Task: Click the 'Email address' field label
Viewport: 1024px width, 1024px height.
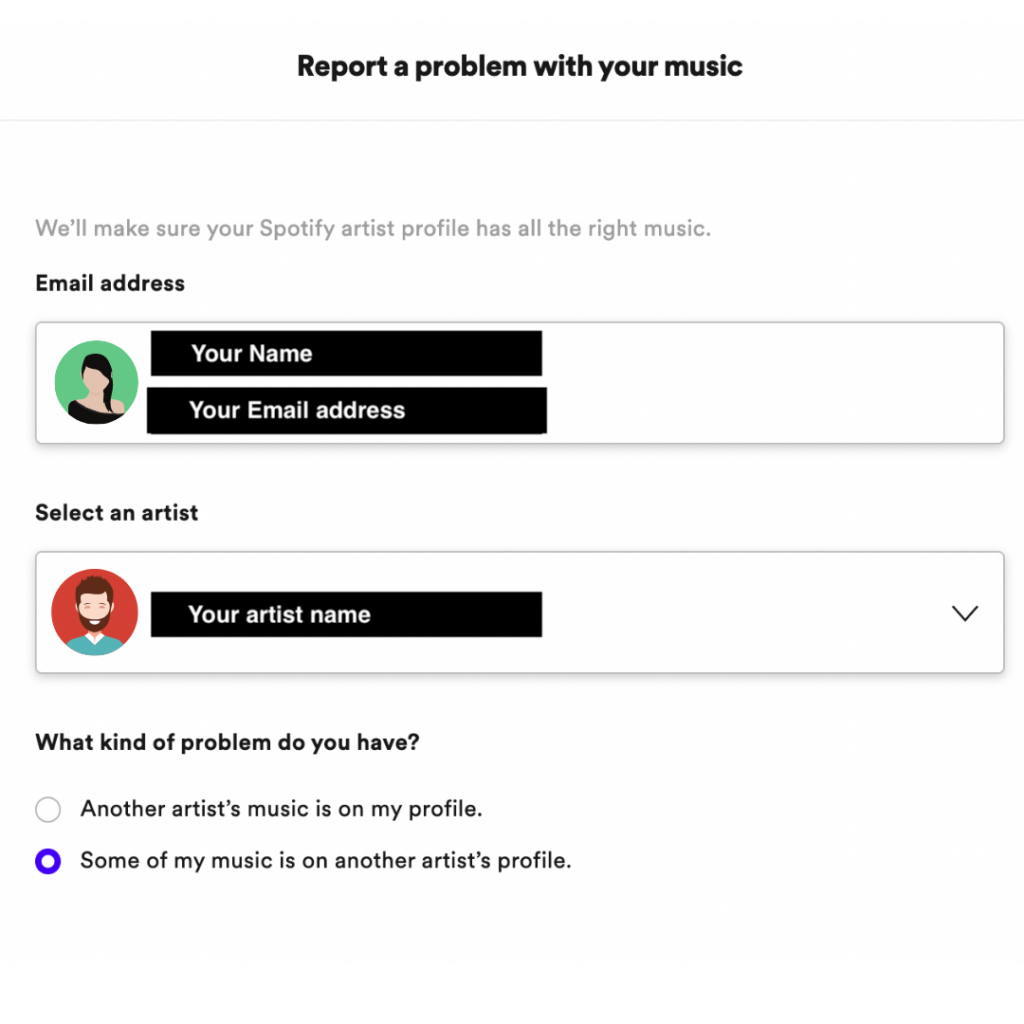Action: pyautogui.click(x=110, y=283)
